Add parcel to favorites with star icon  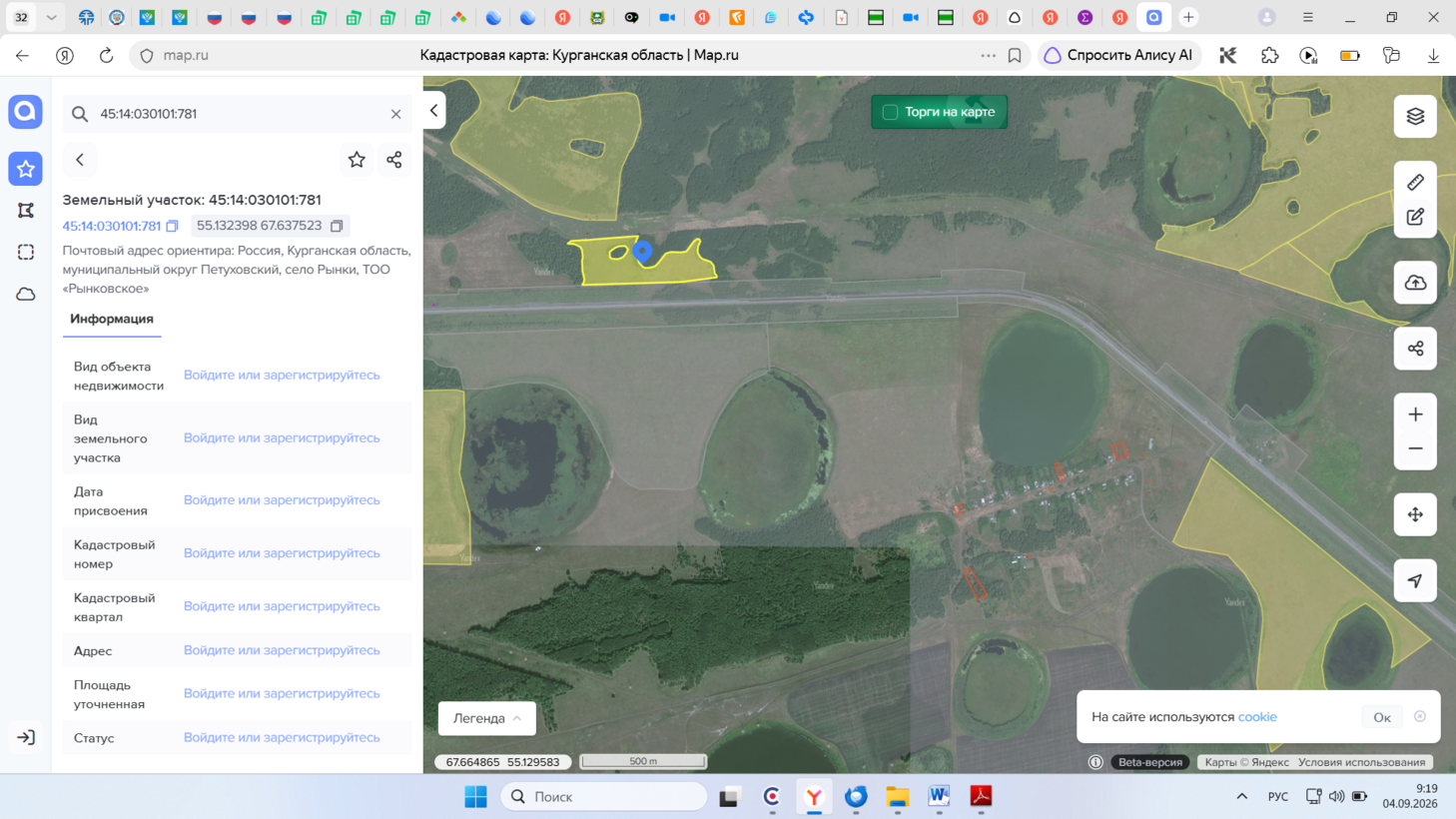coord(357,160)
